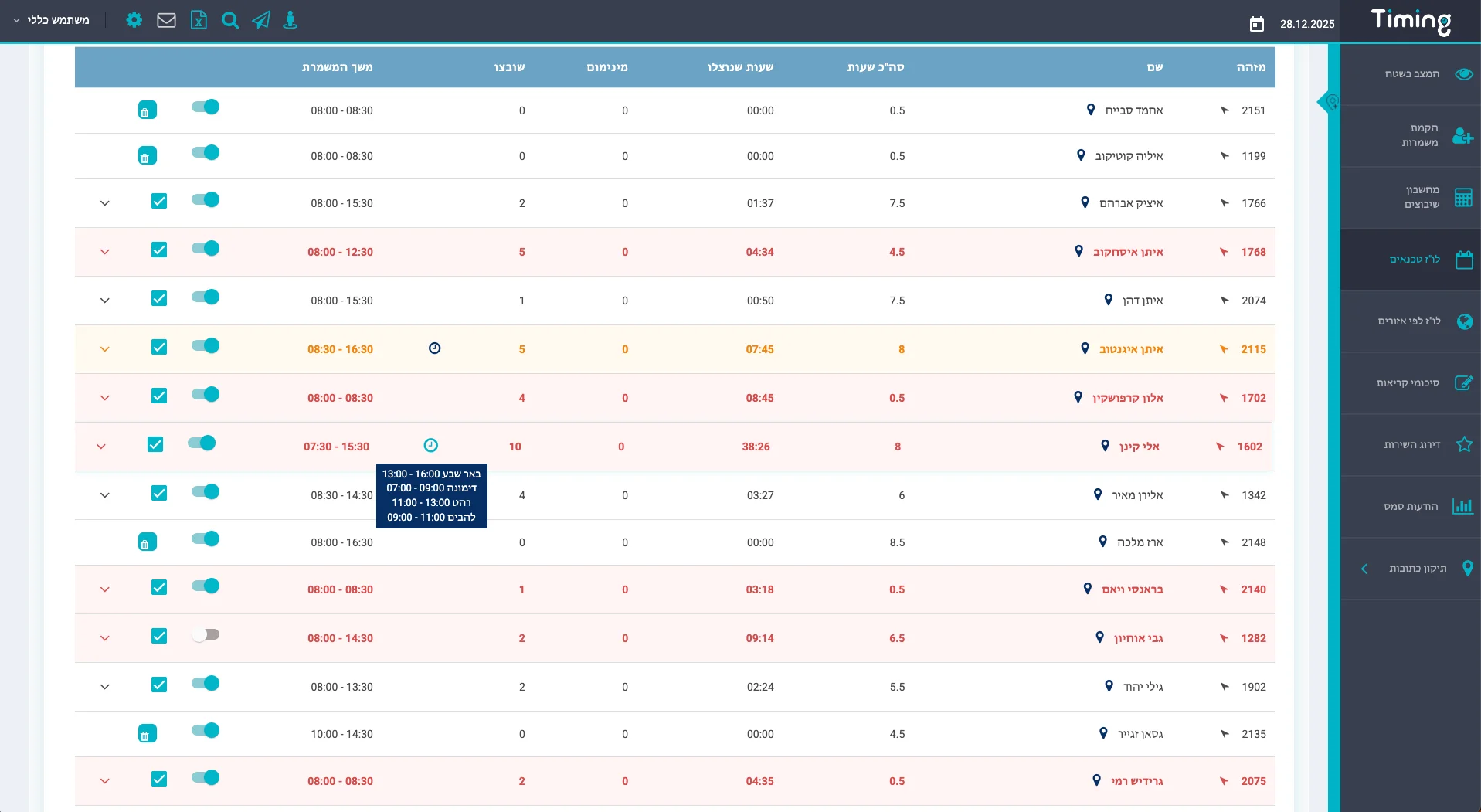
Task: Enable the toggle on גבי אוחיון row
Action: tap(206, 634)
